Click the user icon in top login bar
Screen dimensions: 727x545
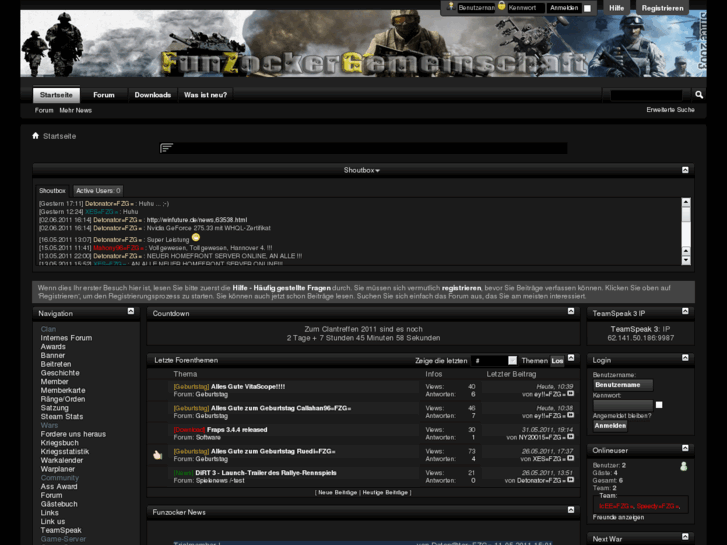451,6
